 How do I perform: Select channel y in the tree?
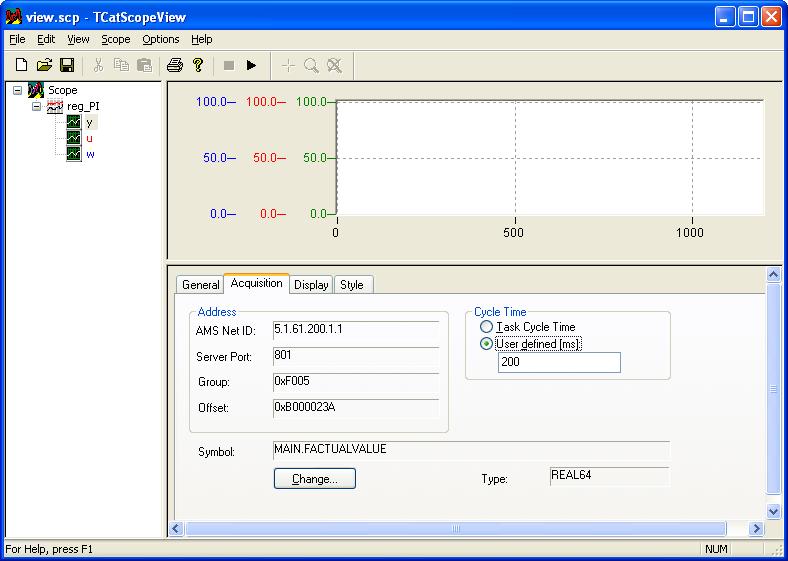pos(89,122)
